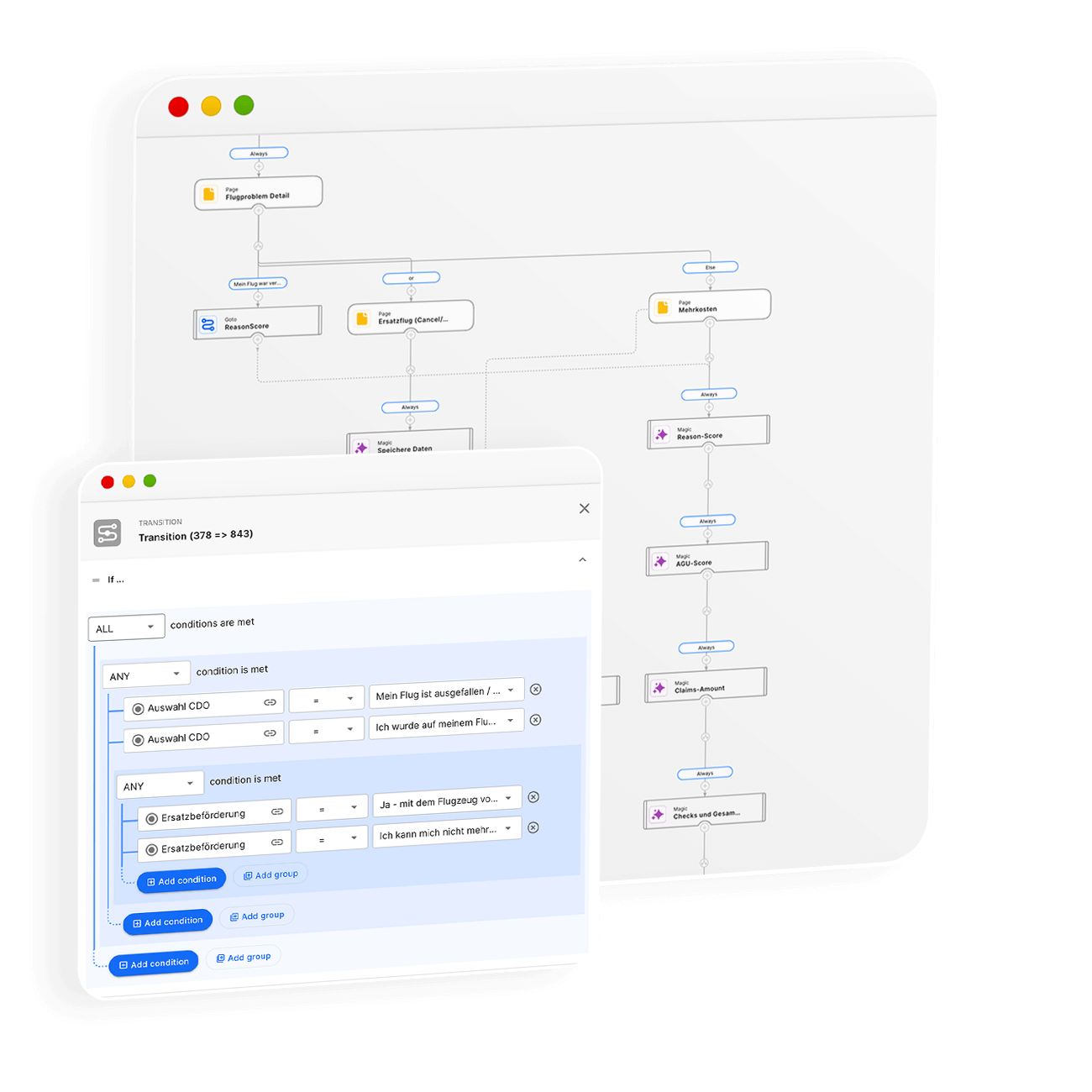Collapse the If section with the chevron
Viewport: 1092px width, 1092px height.
click(x=582, y=559)
